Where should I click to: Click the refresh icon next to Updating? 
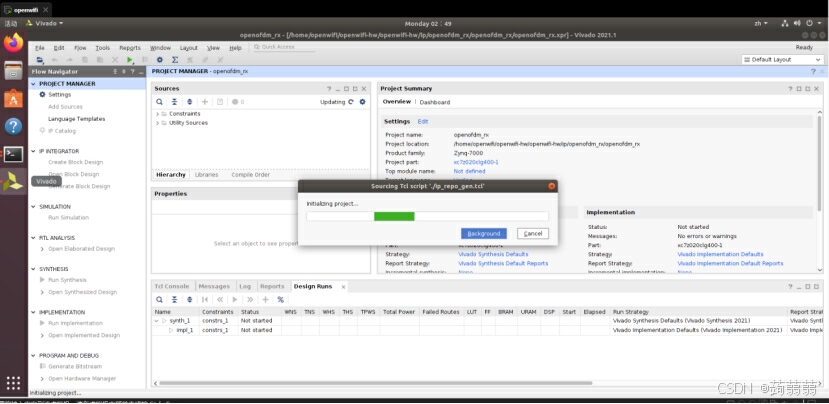(351, 102)
